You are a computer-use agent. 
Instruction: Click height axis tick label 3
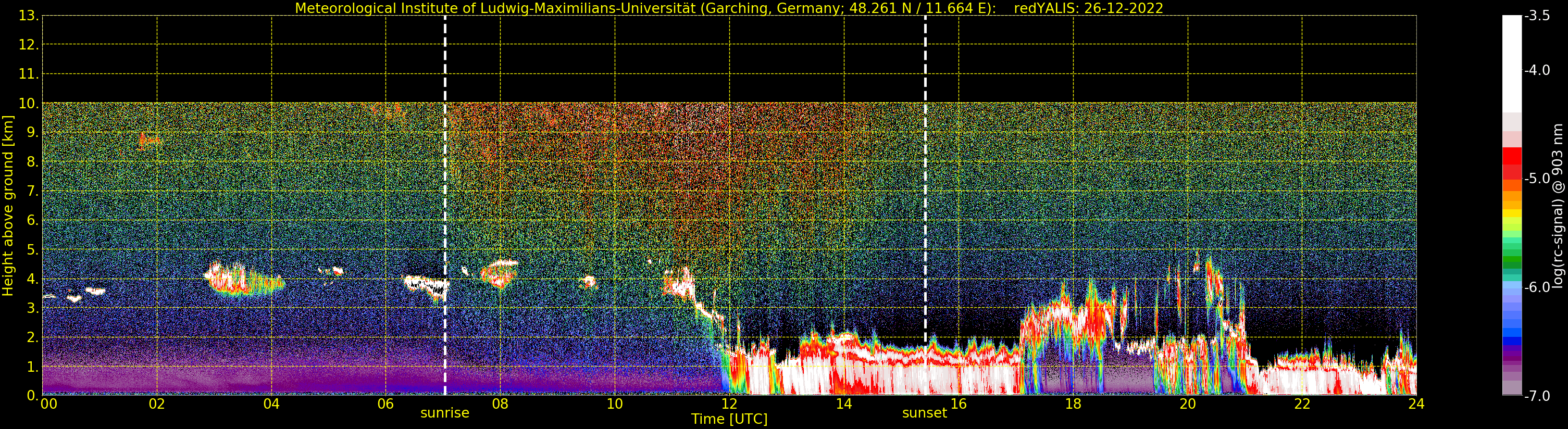click(32, 308)
